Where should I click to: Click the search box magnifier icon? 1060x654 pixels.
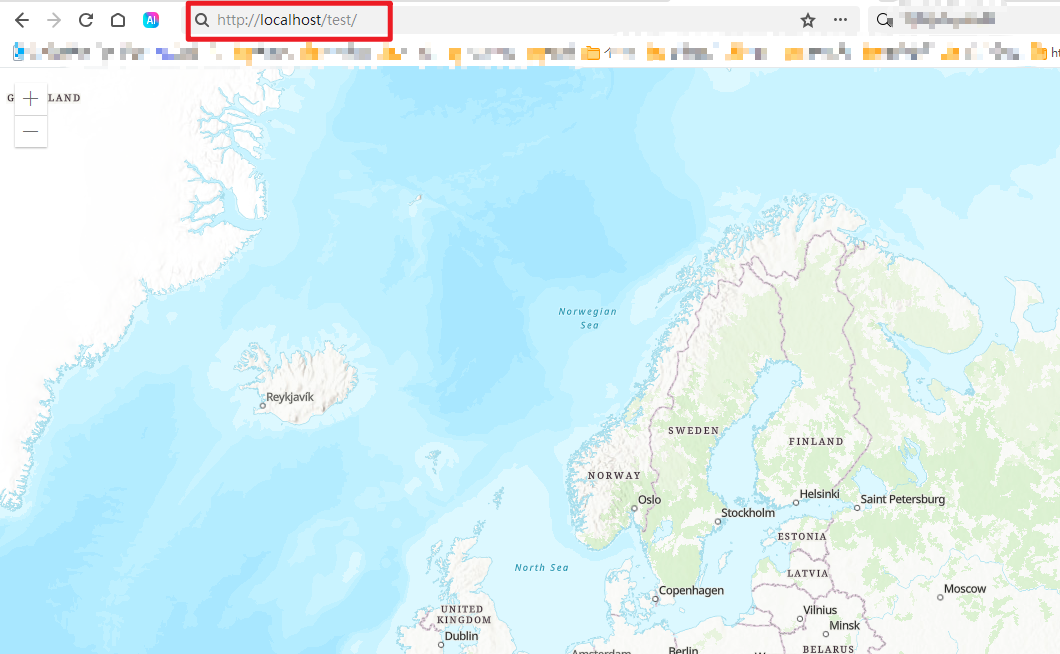point(884,20)
